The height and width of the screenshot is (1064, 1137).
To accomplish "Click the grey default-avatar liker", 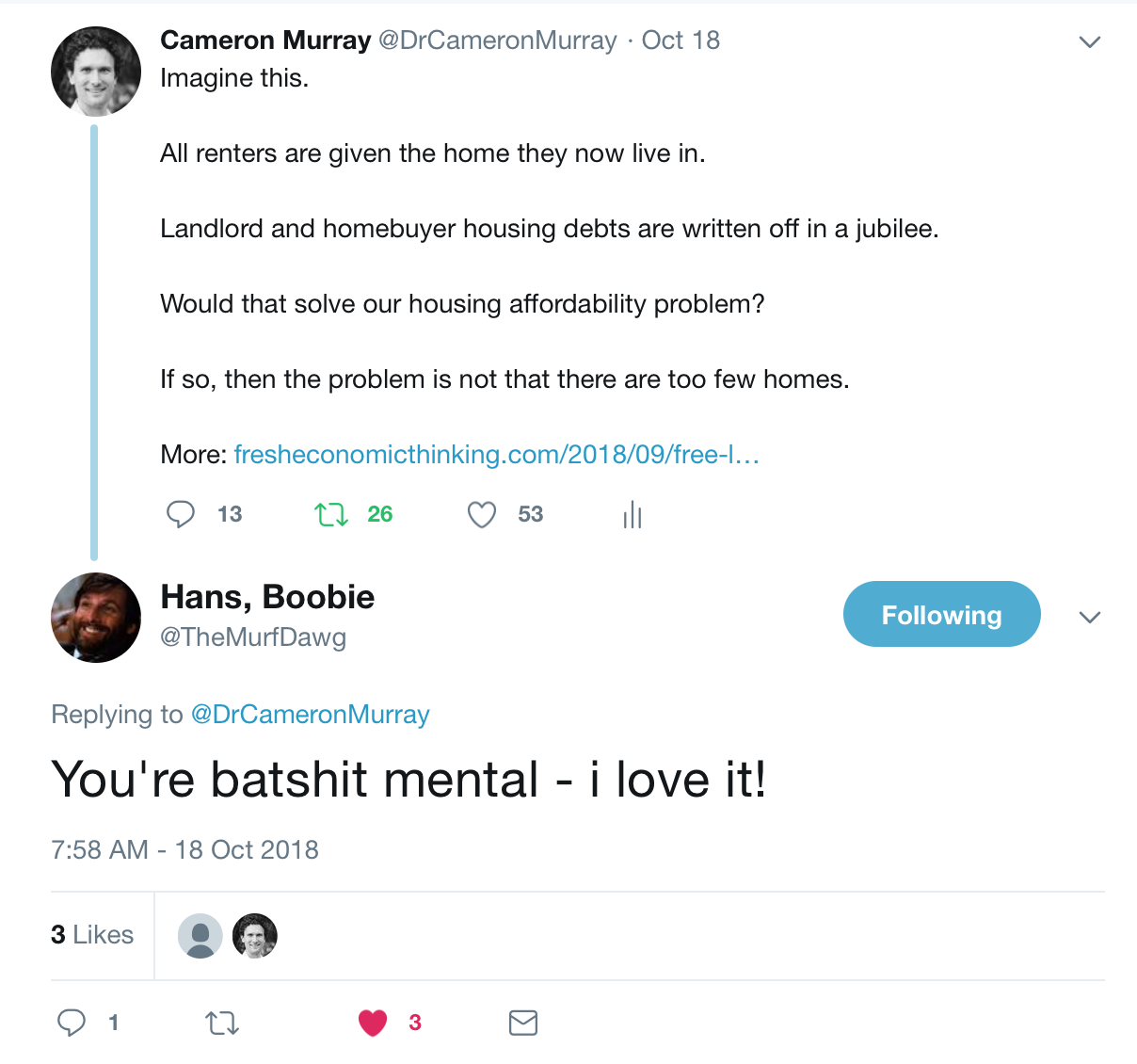I will coord(200,936).
